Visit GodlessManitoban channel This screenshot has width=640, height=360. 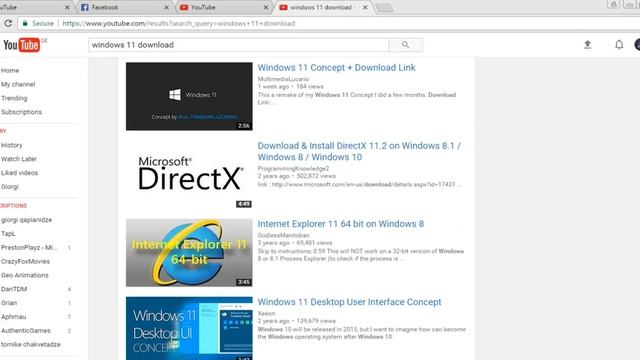pos(283,235)
